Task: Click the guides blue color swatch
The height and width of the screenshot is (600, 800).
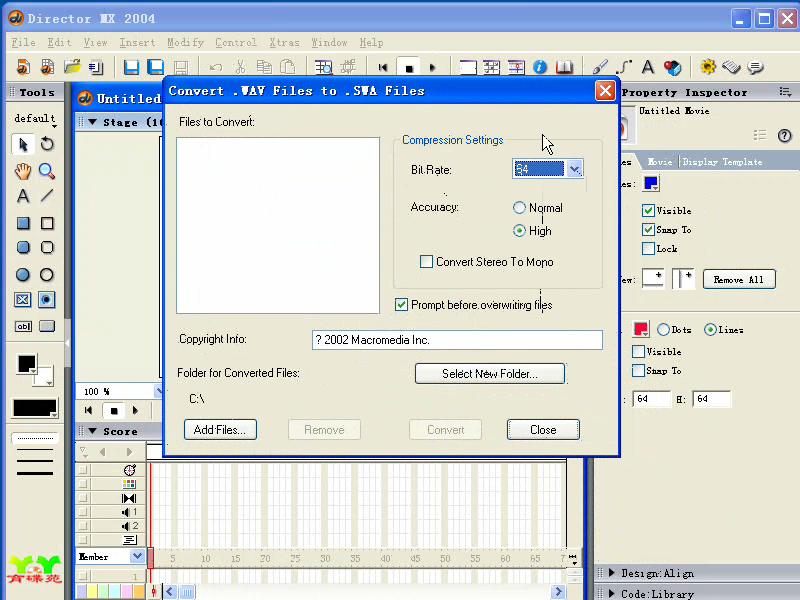Action: [x=651, y=184]
